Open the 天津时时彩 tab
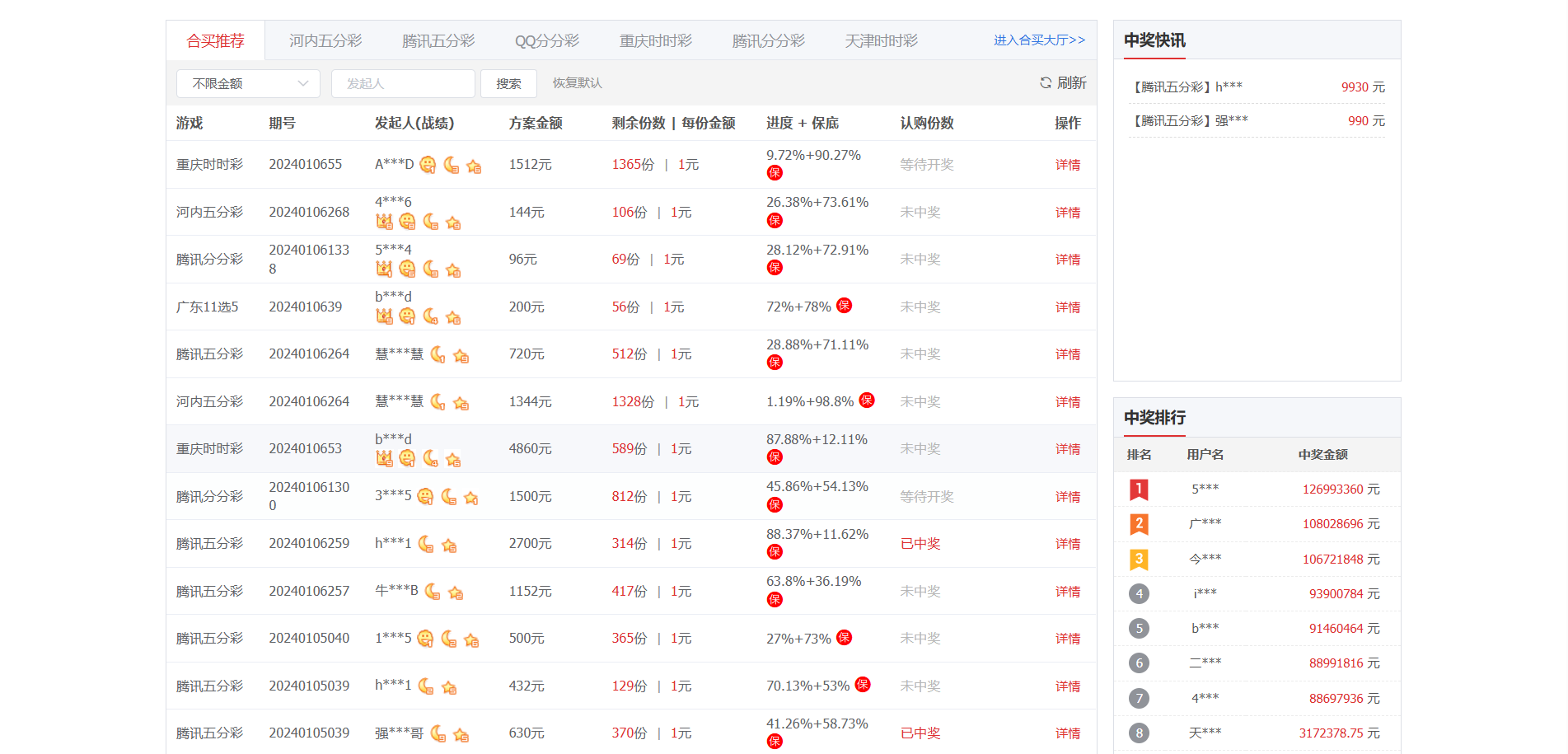 [x=882, y=40]
